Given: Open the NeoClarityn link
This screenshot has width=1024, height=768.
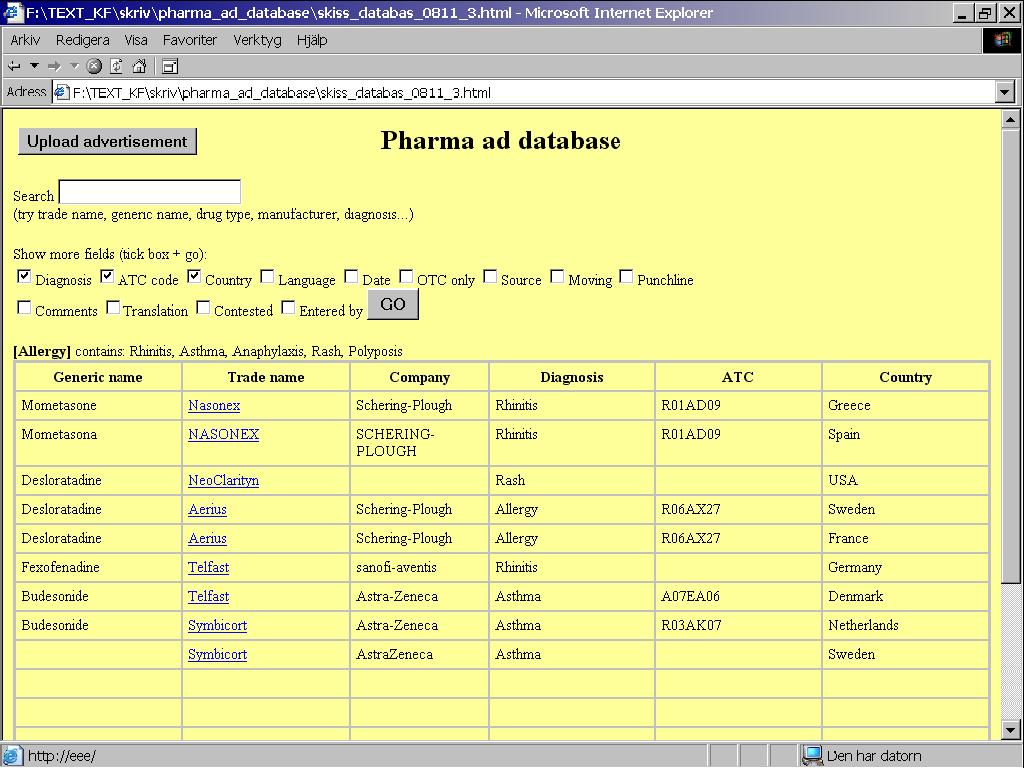Looking at the screenshot, I should (223, 481).
